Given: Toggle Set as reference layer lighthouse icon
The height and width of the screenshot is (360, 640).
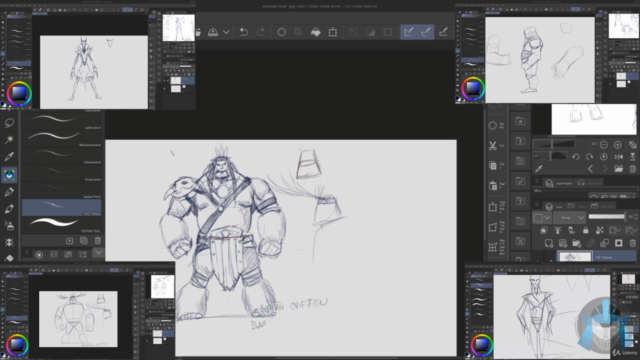Looking at the screenshot, I should coord(558,231).
